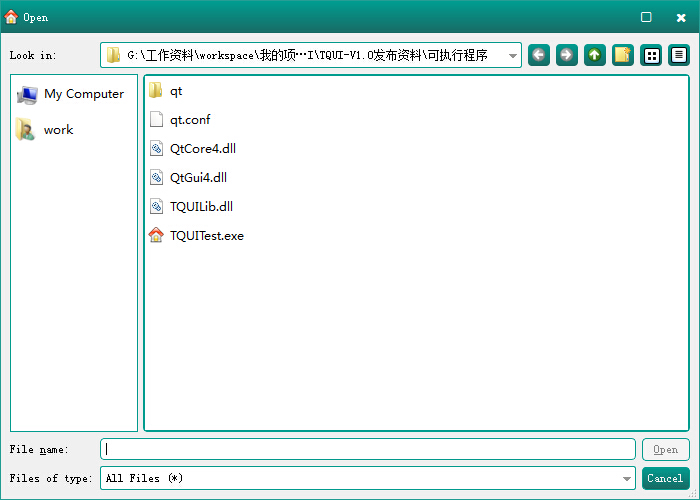Screen dimensions: 700x500
Task: Click the folder icon in Look in box
Action: pos(113,55)
